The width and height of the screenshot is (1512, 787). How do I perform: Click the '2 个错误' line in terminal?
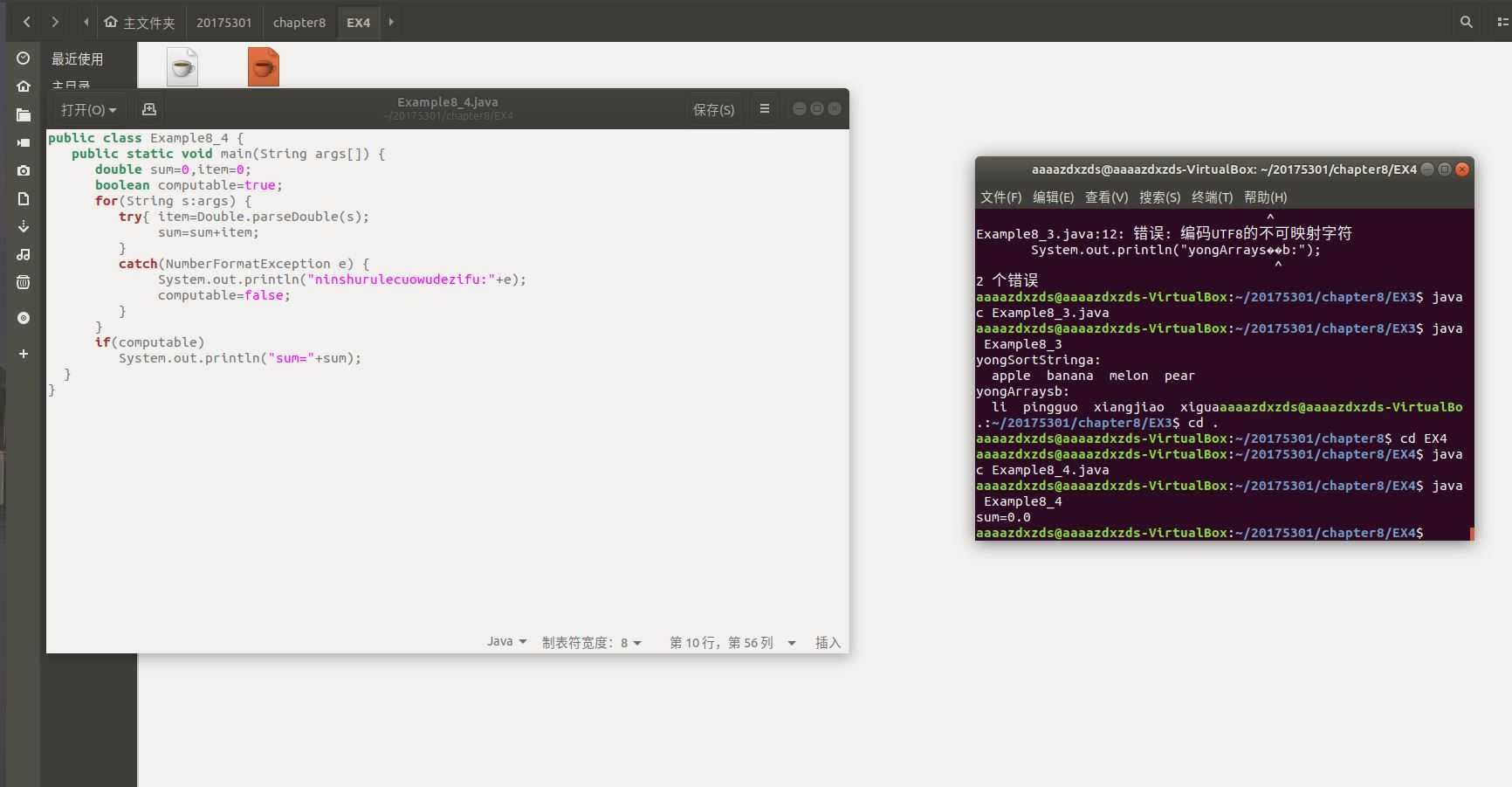click(x=1007, y=280)
